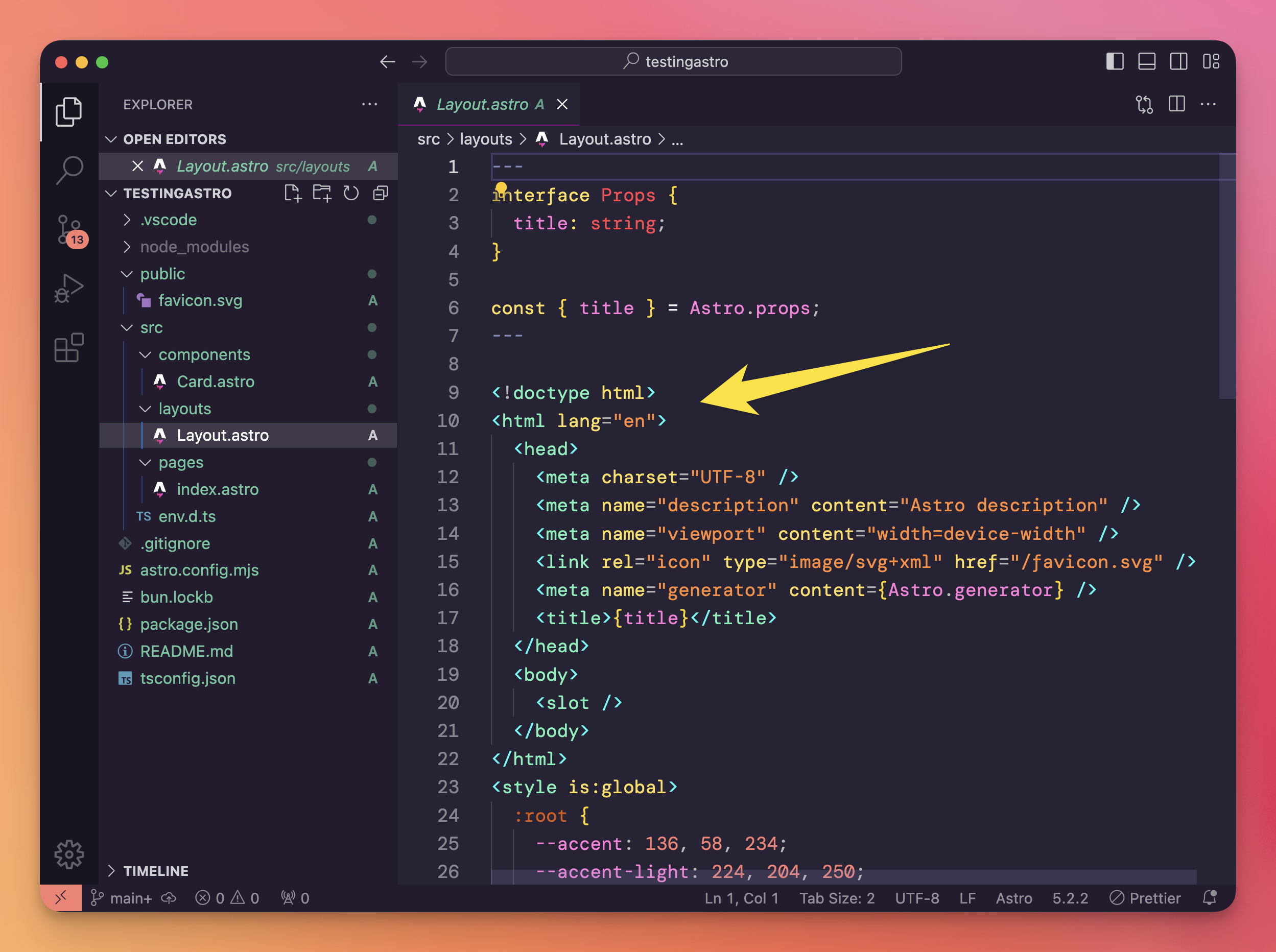
Task: Select the Layout.astro editor tab
Action: tap(482, 104)
